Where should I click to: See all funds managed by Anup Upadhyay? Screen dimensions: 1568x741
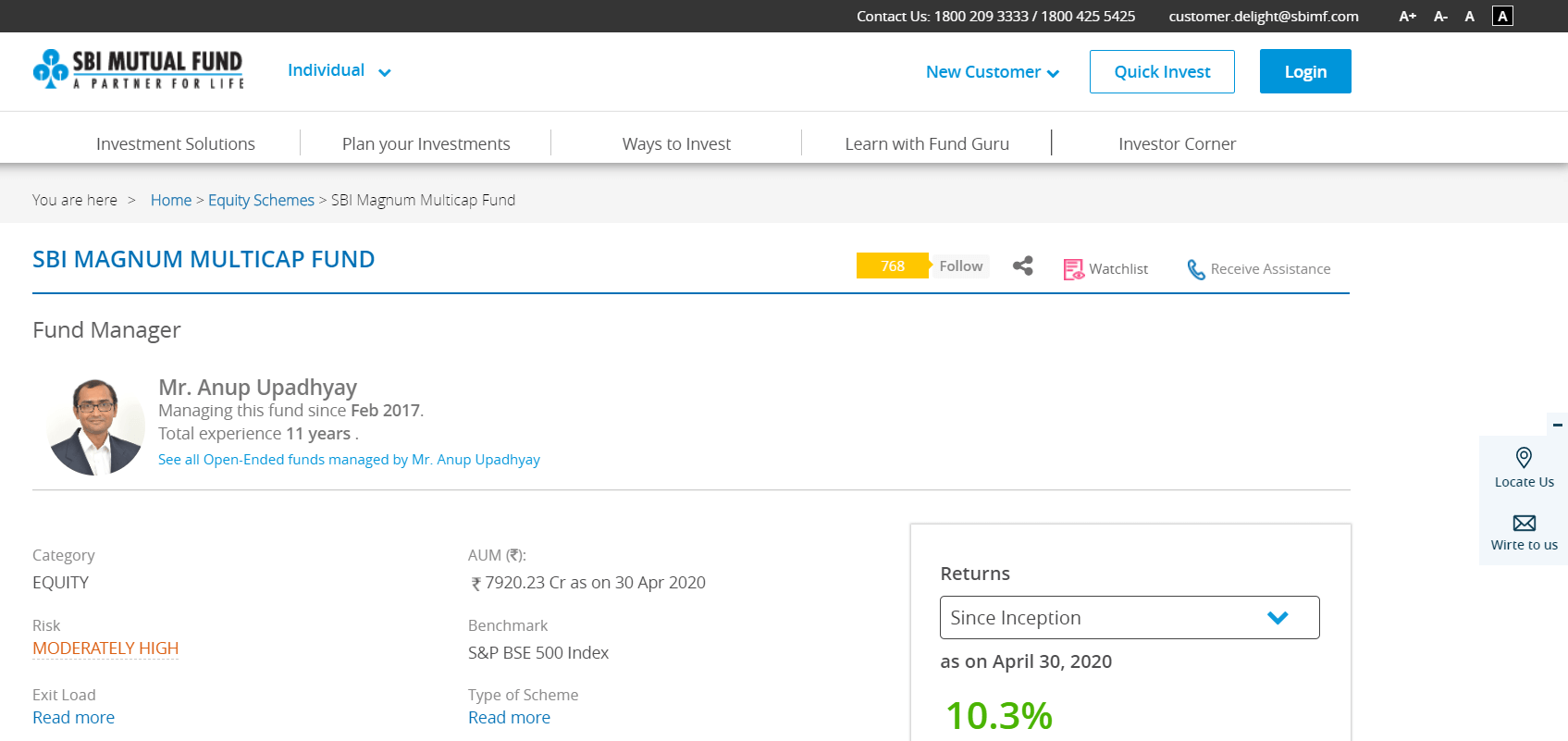pos(349,460)
